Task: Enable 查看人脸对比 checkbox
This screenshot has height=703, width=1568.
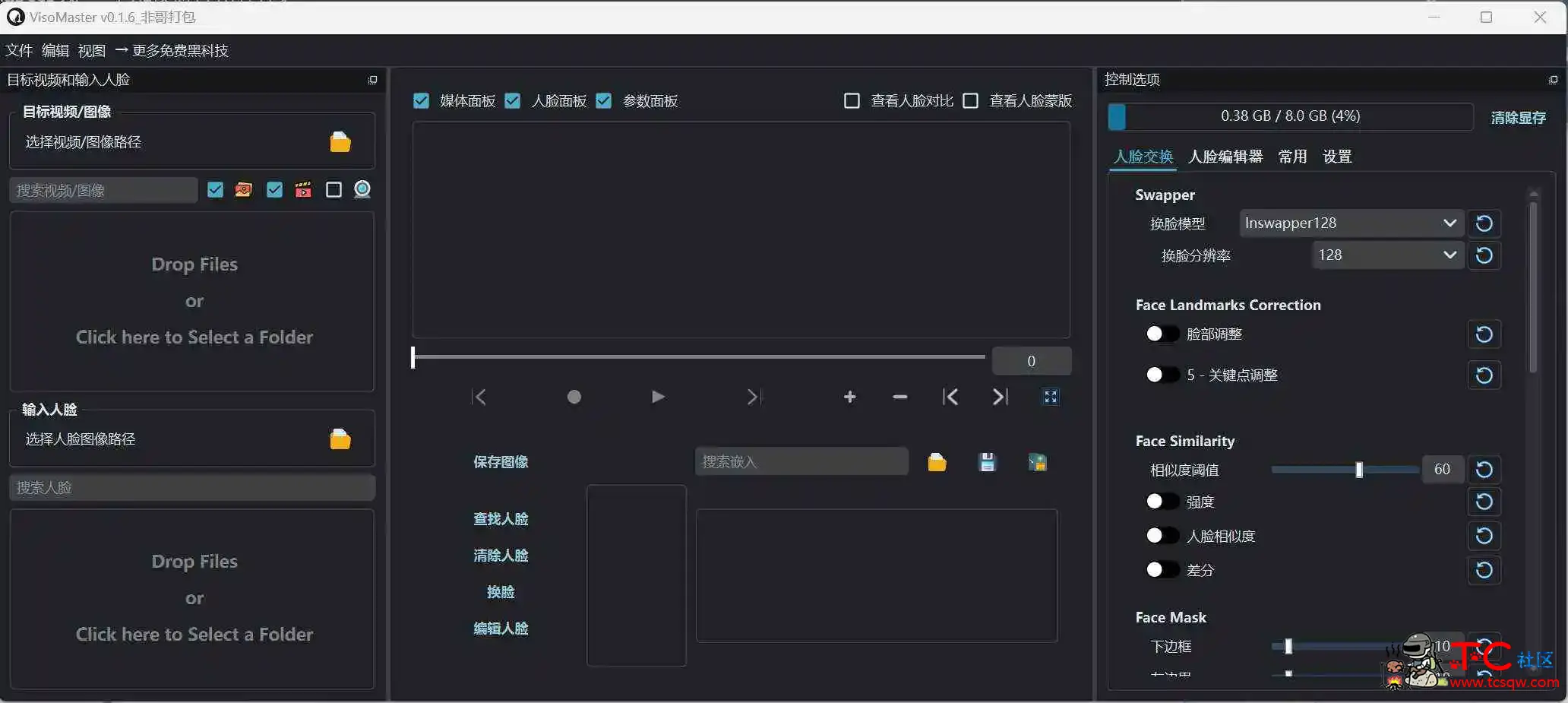Action: 852,101
